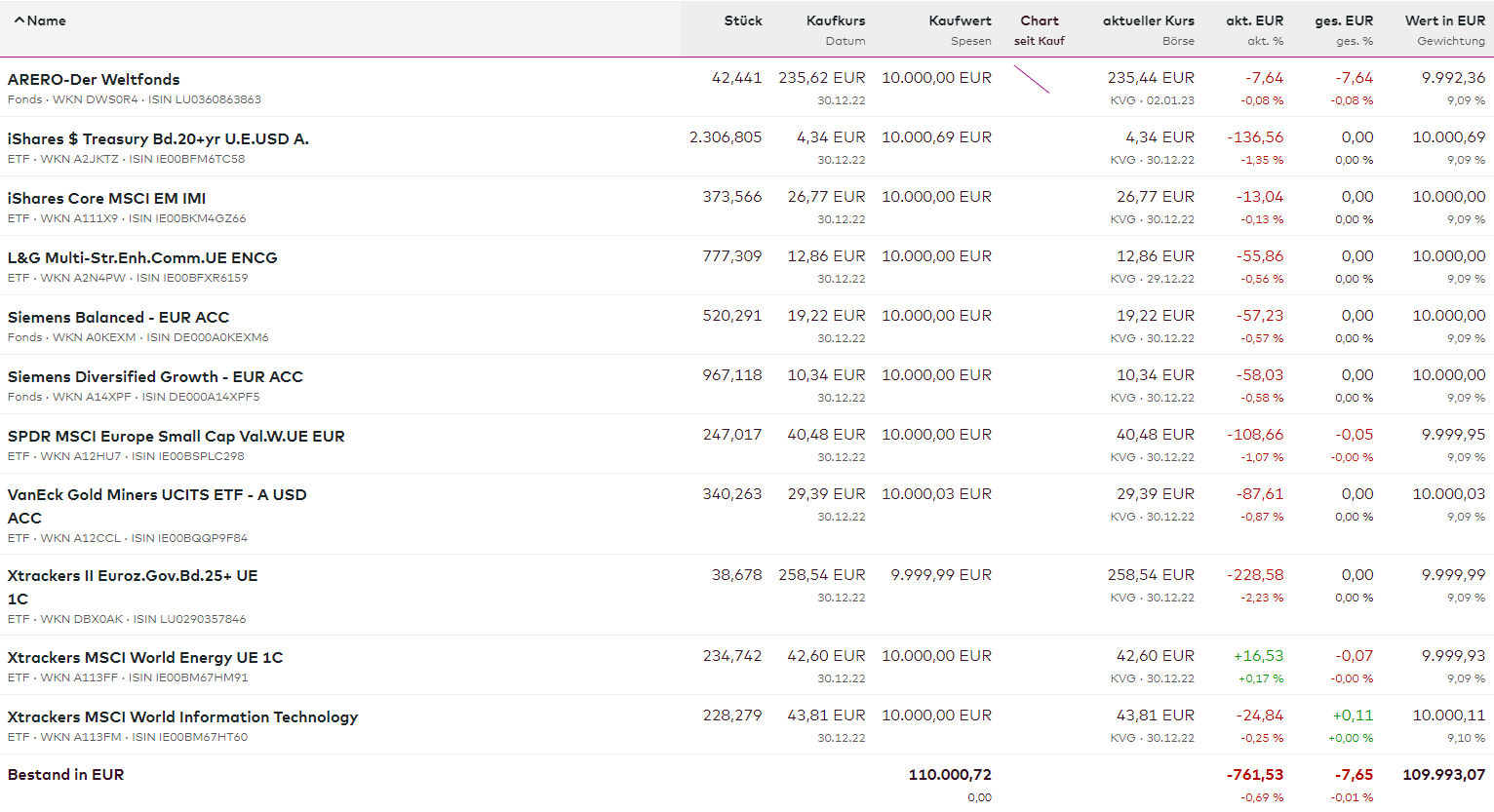Select SPDR MSCI Europe Small Cap ETF
This screenshot has height=812, width=1494.
tap(176, 437)
